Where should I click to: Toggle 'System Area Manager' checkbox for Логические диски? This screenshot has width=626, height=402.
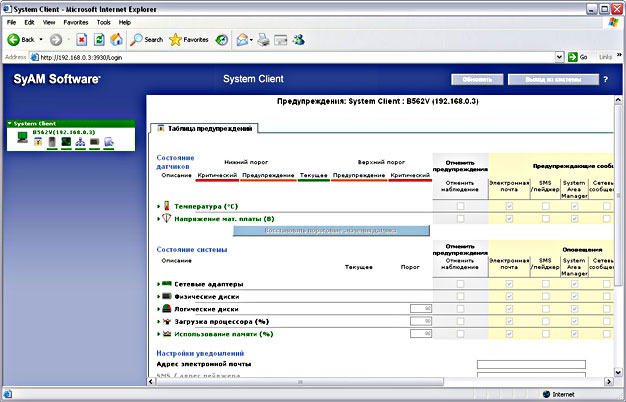click(573, 309)
